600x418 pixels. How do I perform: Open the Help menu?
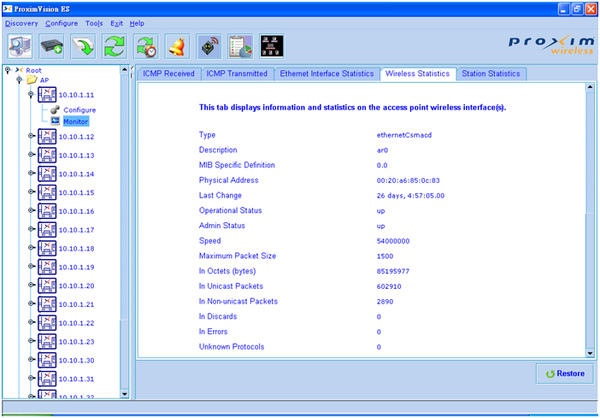137,23
